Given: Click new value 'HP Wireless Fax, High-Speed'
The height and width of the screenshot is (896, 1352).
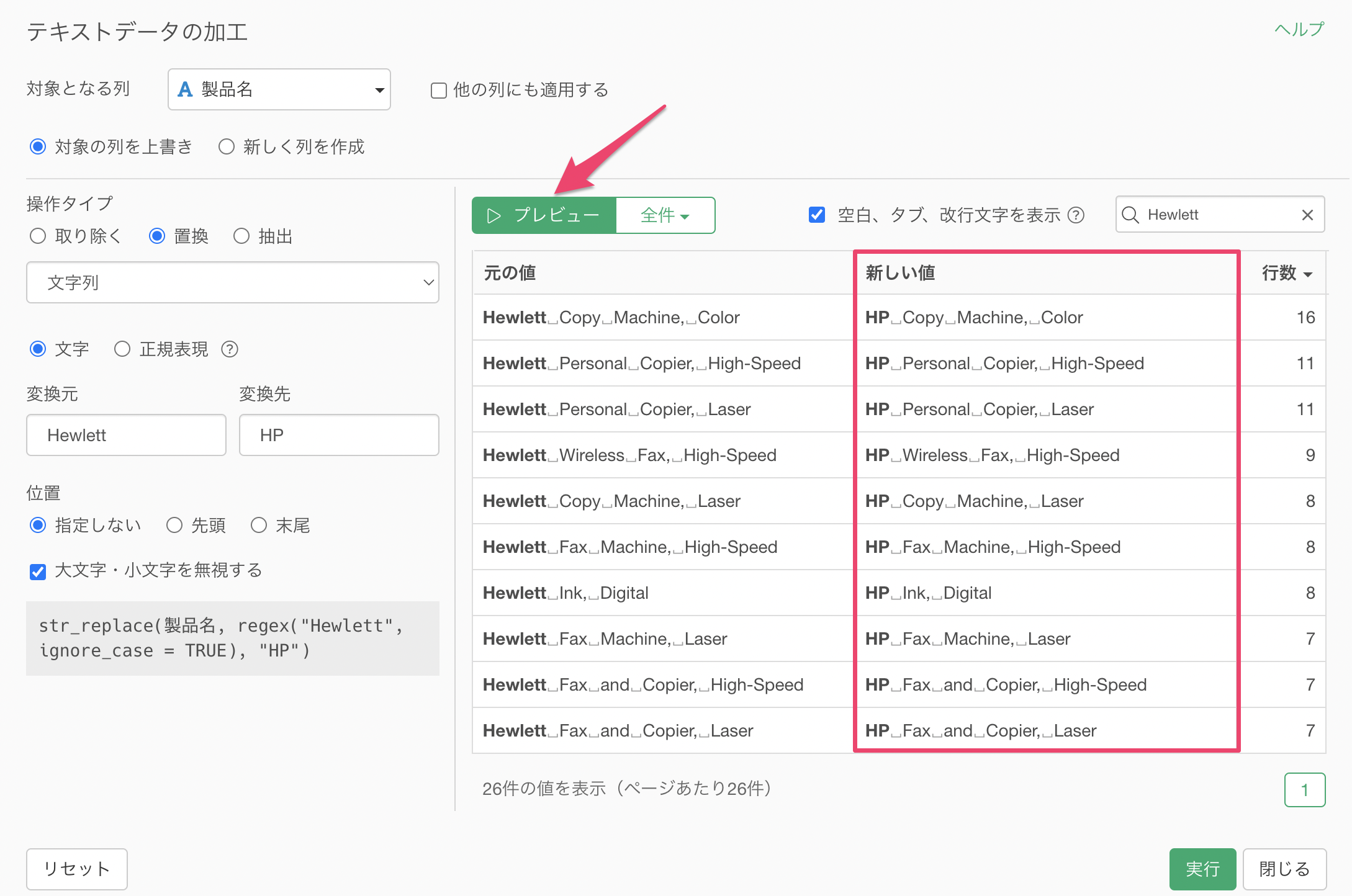Looking at the screenshot, I should click(993, 455).
